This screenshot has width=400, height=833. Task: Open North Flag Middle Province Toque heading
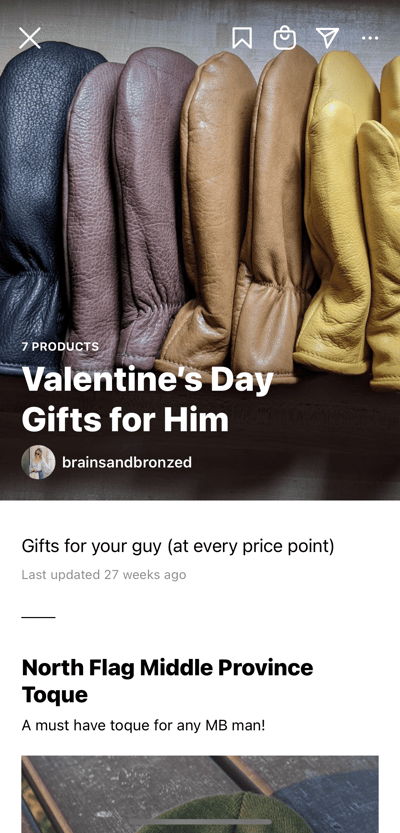coord(167,681)
